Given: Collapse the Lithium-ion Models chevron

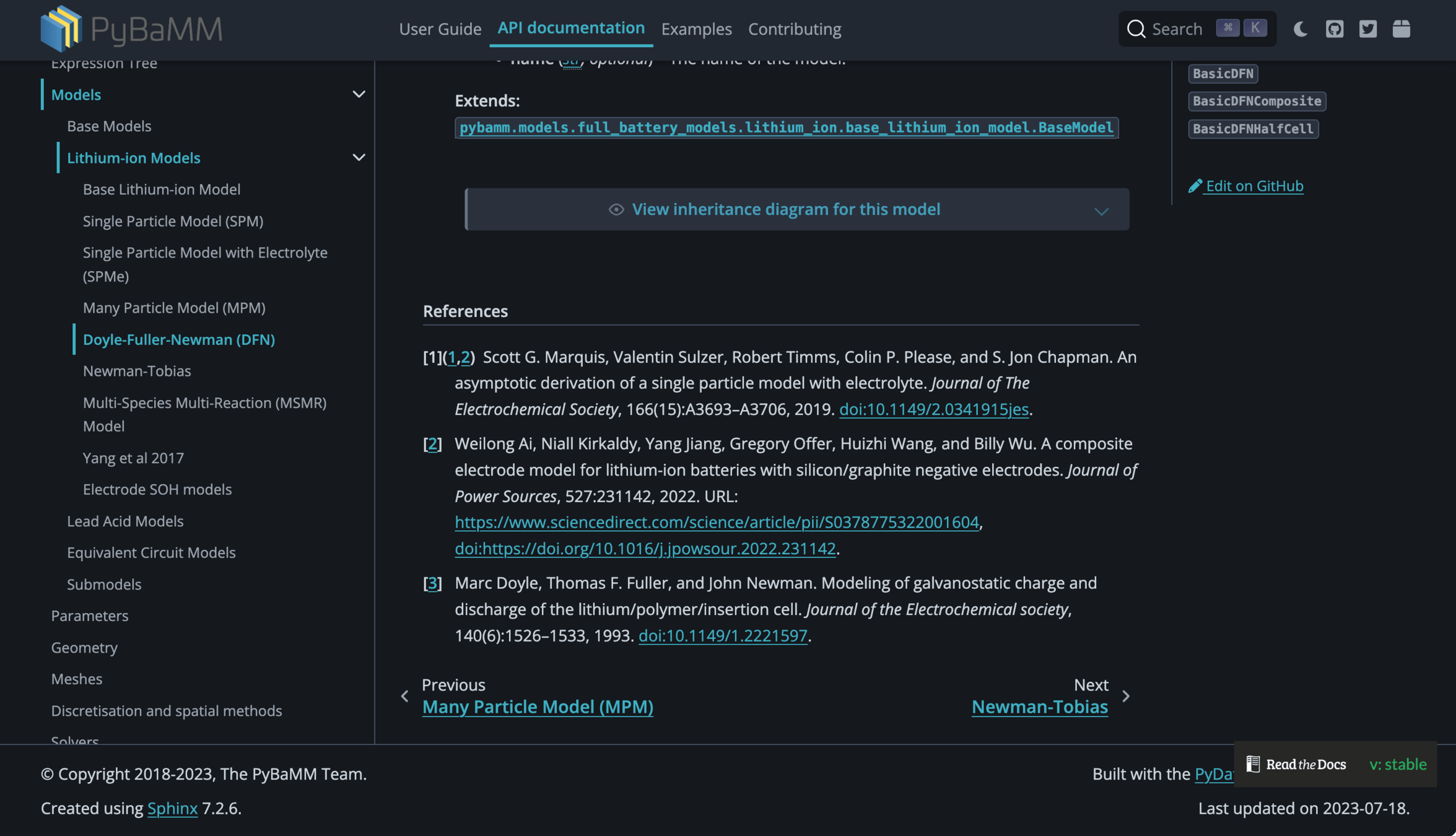Looking at the screenshot, I should (x=359, y=157).
